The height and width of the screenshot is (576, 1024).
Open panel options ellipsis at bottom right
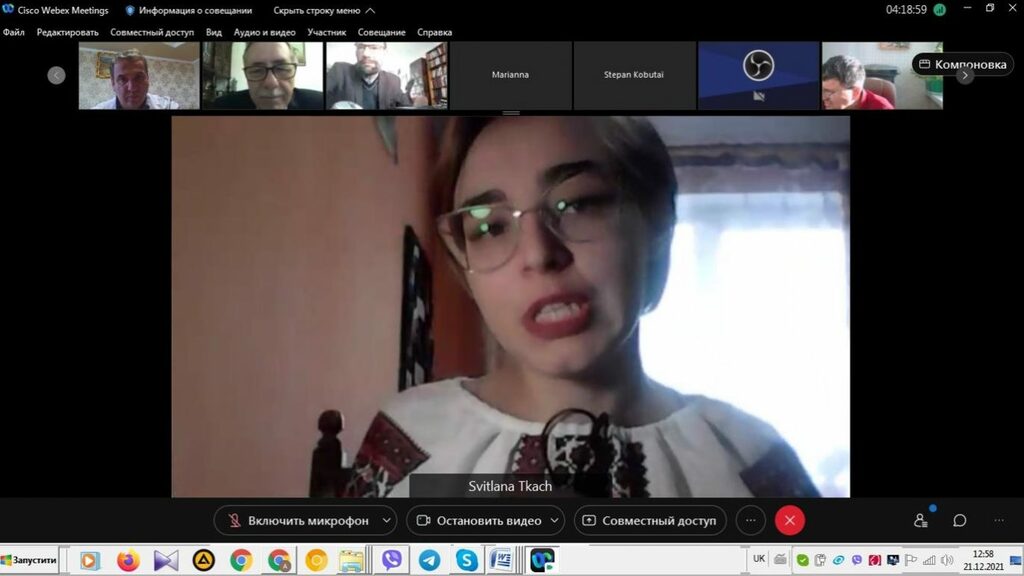(x=998, y=520)
